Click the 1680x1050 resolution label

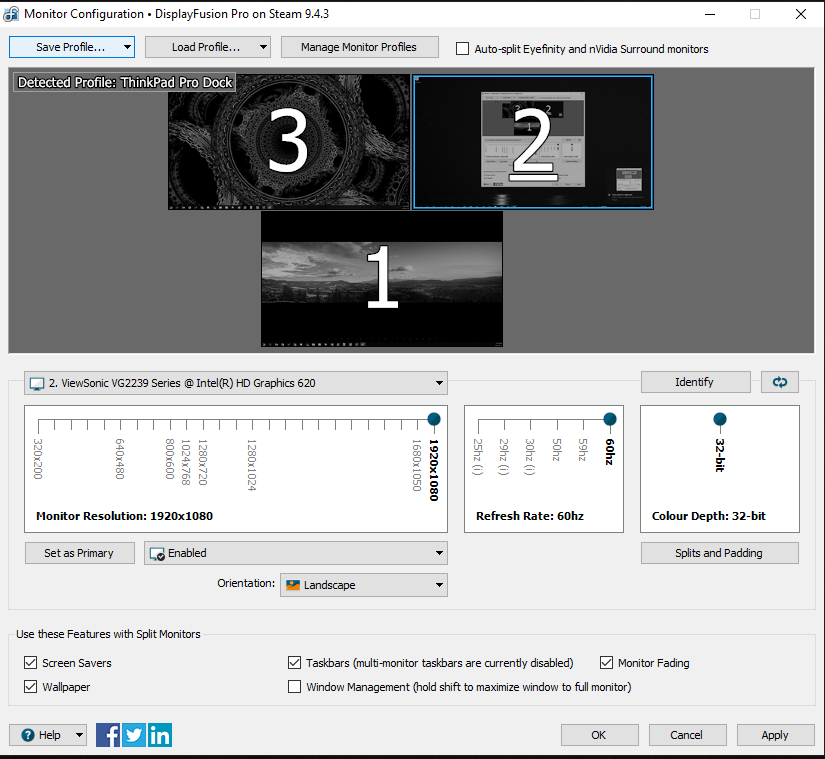(x=417, y=465)
